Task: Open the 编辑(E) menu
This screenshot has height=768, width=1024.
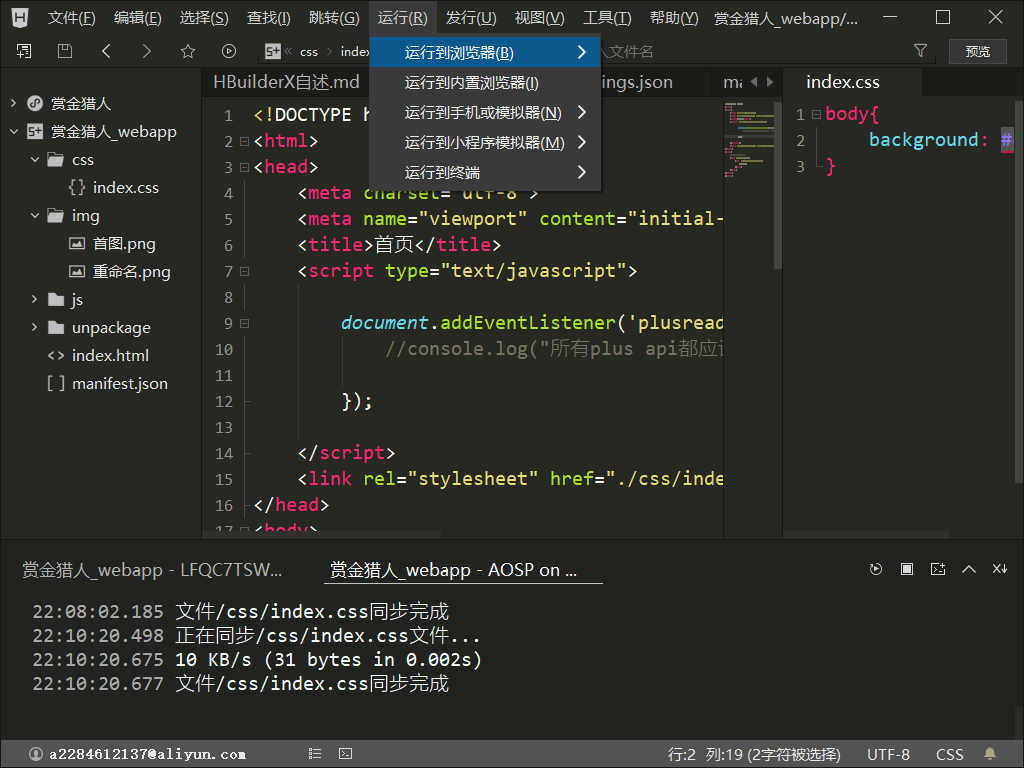Action: coord(137,18)
